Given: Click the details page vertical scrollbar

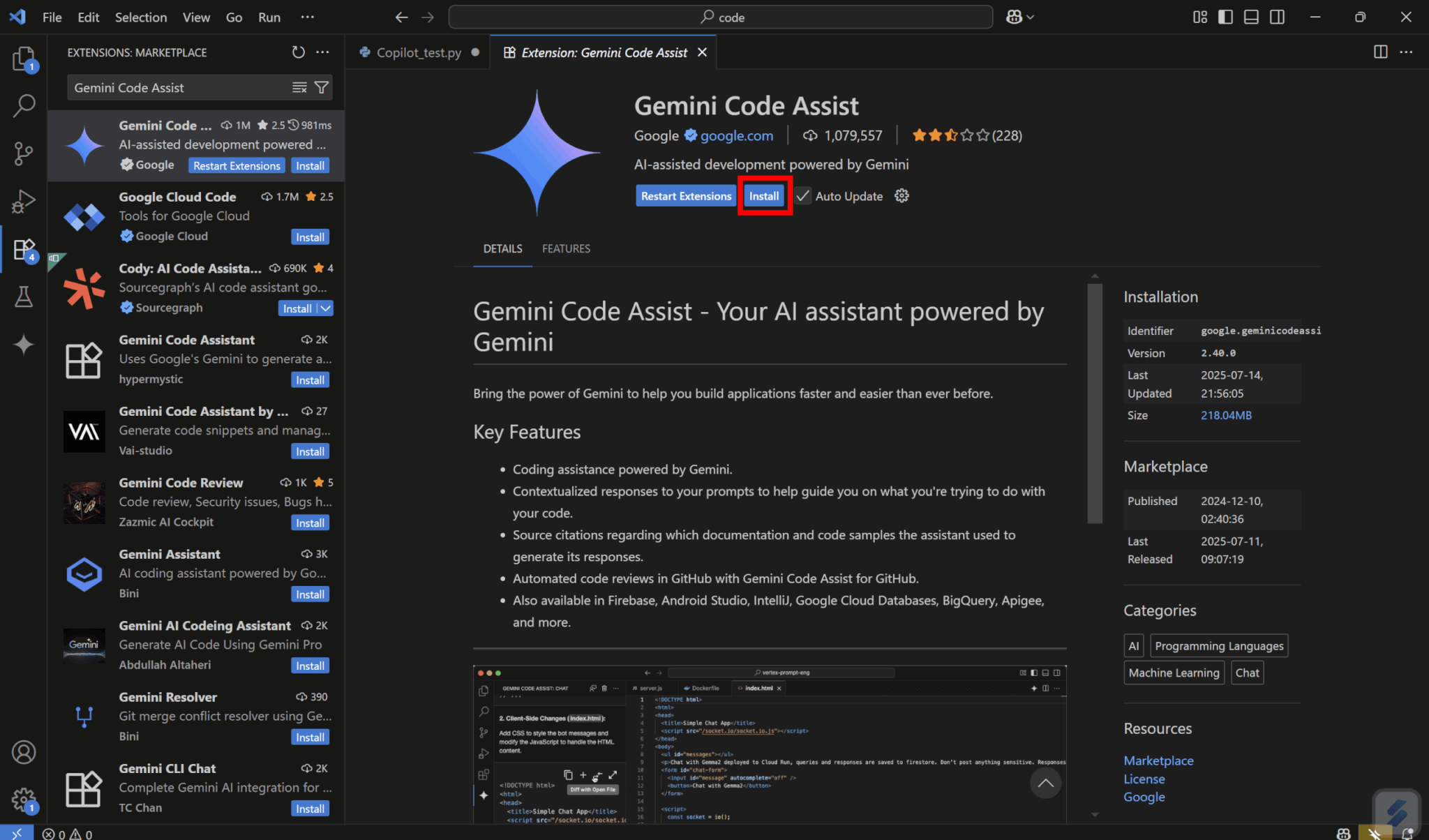Looking at the screenshot, I should click(1094, 403).
